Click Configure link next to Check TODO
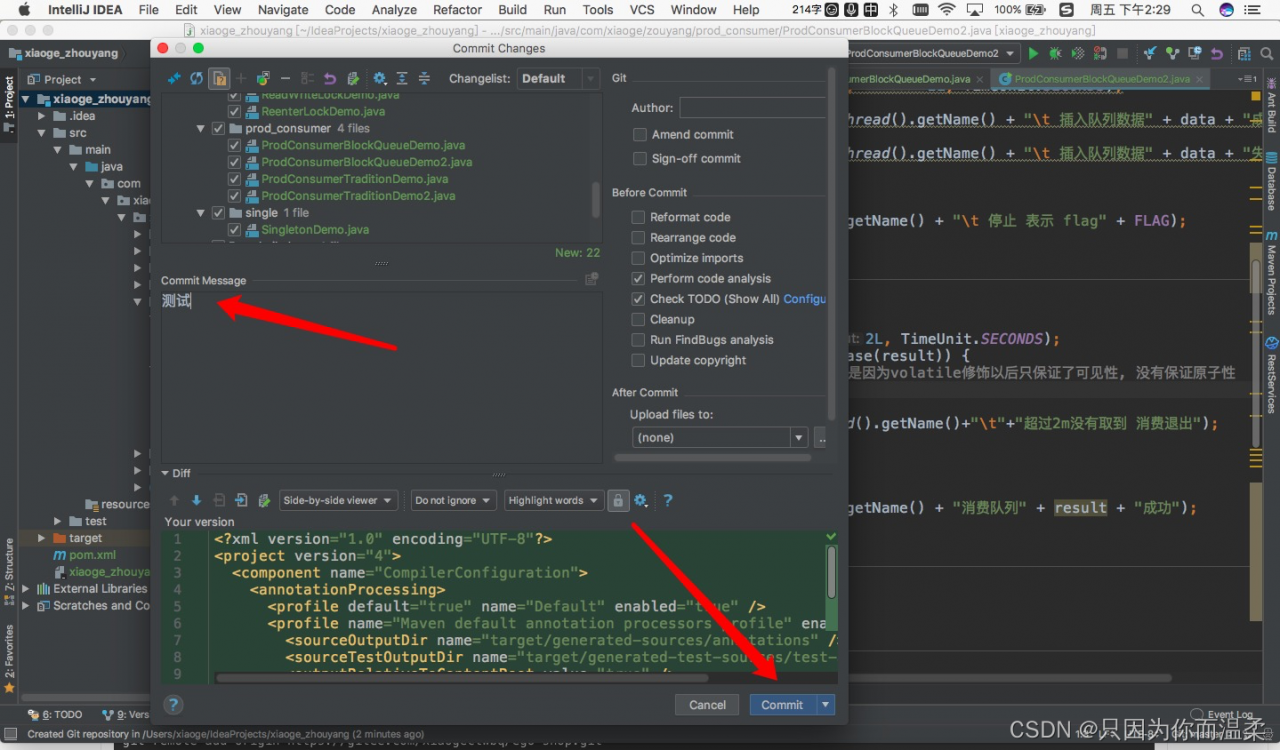Viewport: 1280px width, 750px height. pos(805,299)
